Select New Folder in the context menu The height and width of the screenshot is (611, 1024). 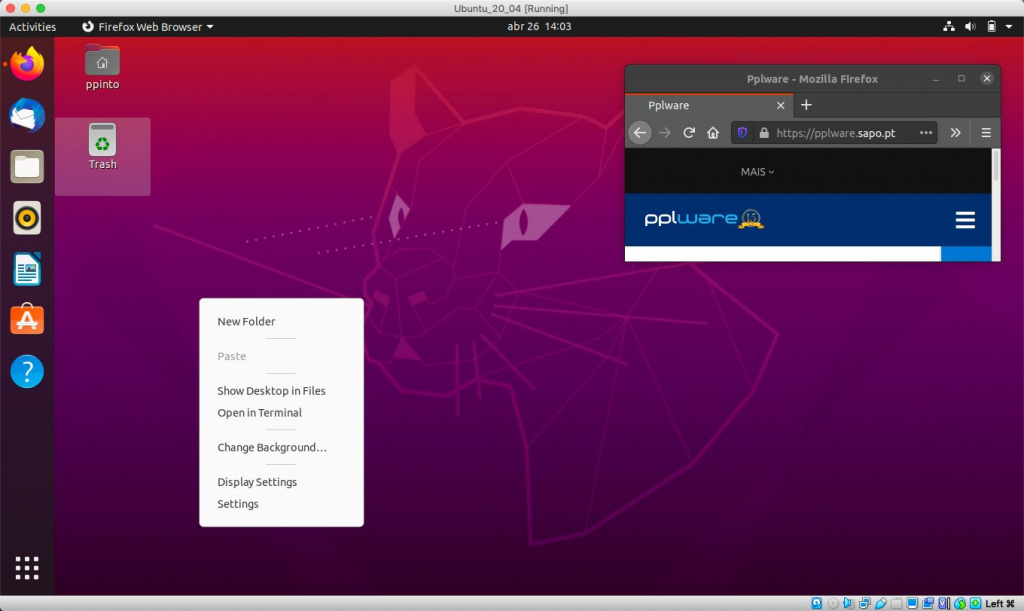[246, 321]
